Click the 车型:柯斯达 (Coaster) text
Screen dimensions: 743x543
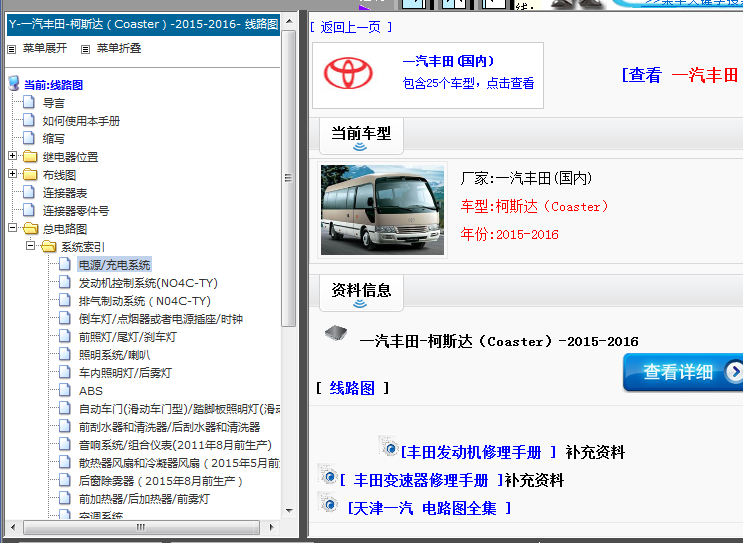pyautogui.click(x=535, y=207)
